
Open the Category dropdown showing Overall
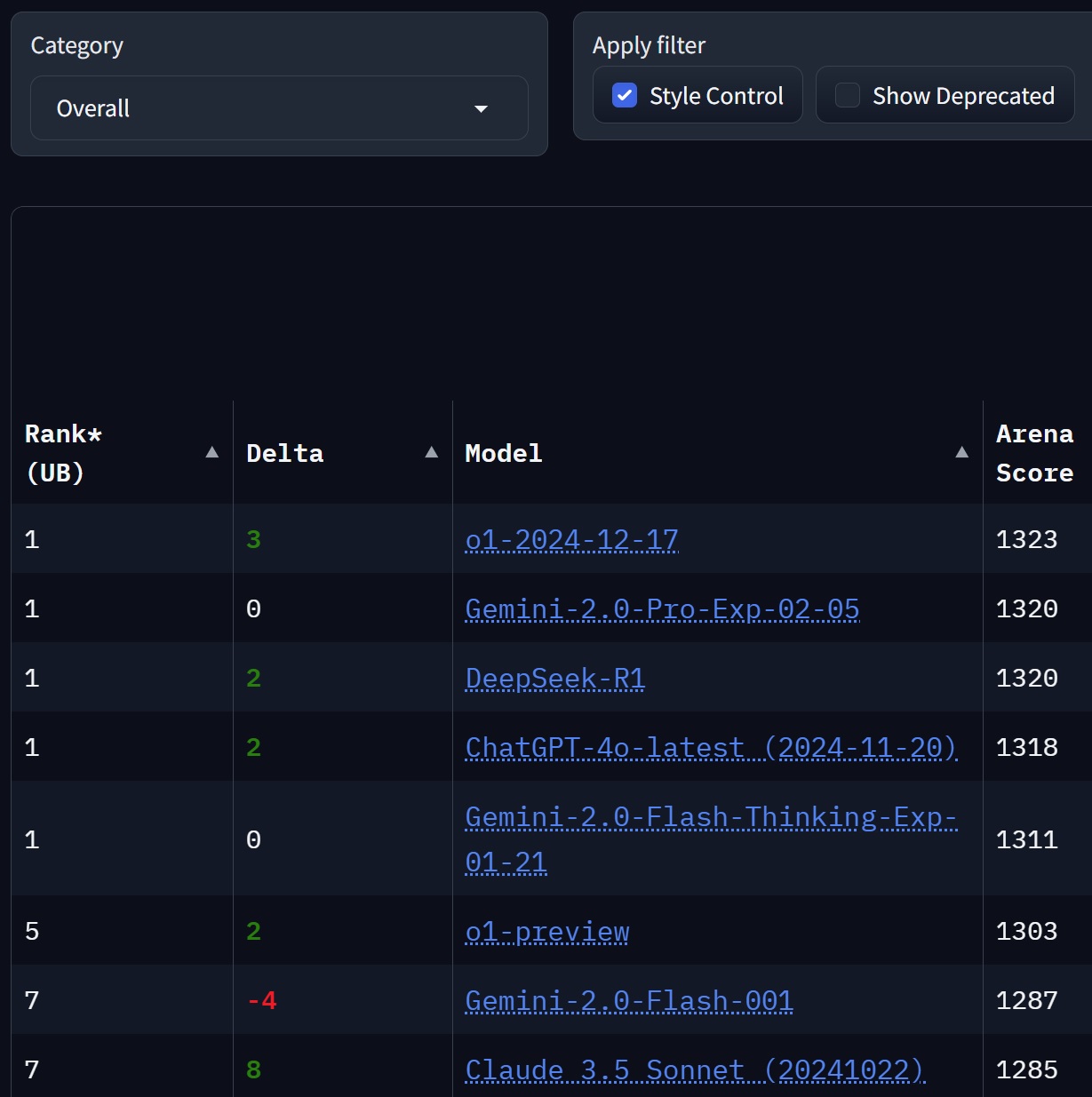[x=279, y=108]
